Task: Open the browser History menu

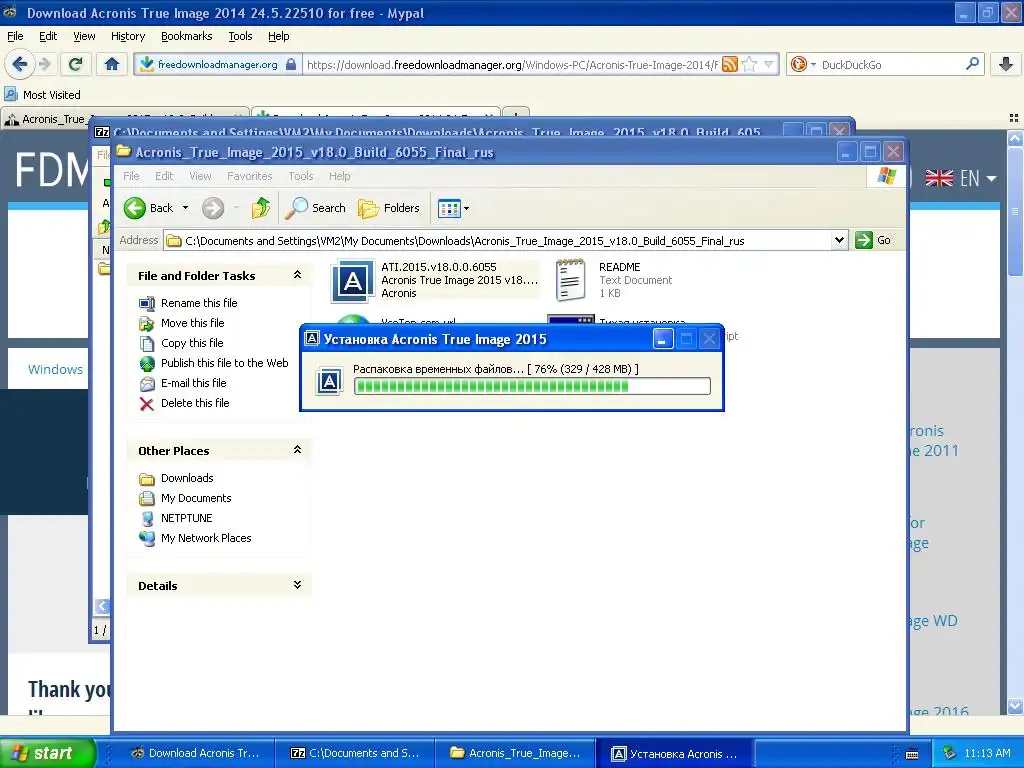Action: [128, 36]
